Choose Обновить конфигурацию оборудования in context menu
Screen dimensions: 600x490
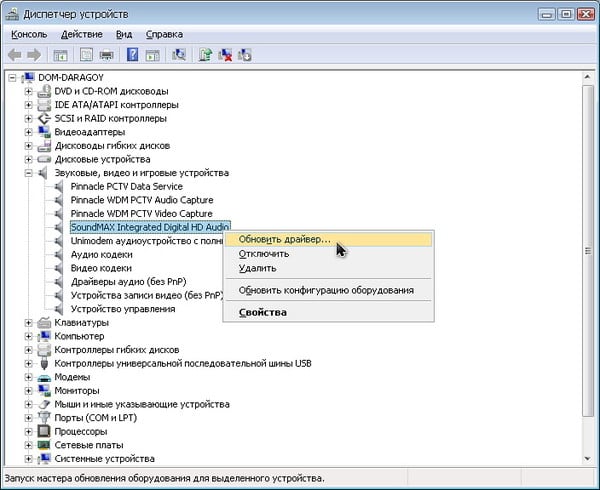click(328, 290)
